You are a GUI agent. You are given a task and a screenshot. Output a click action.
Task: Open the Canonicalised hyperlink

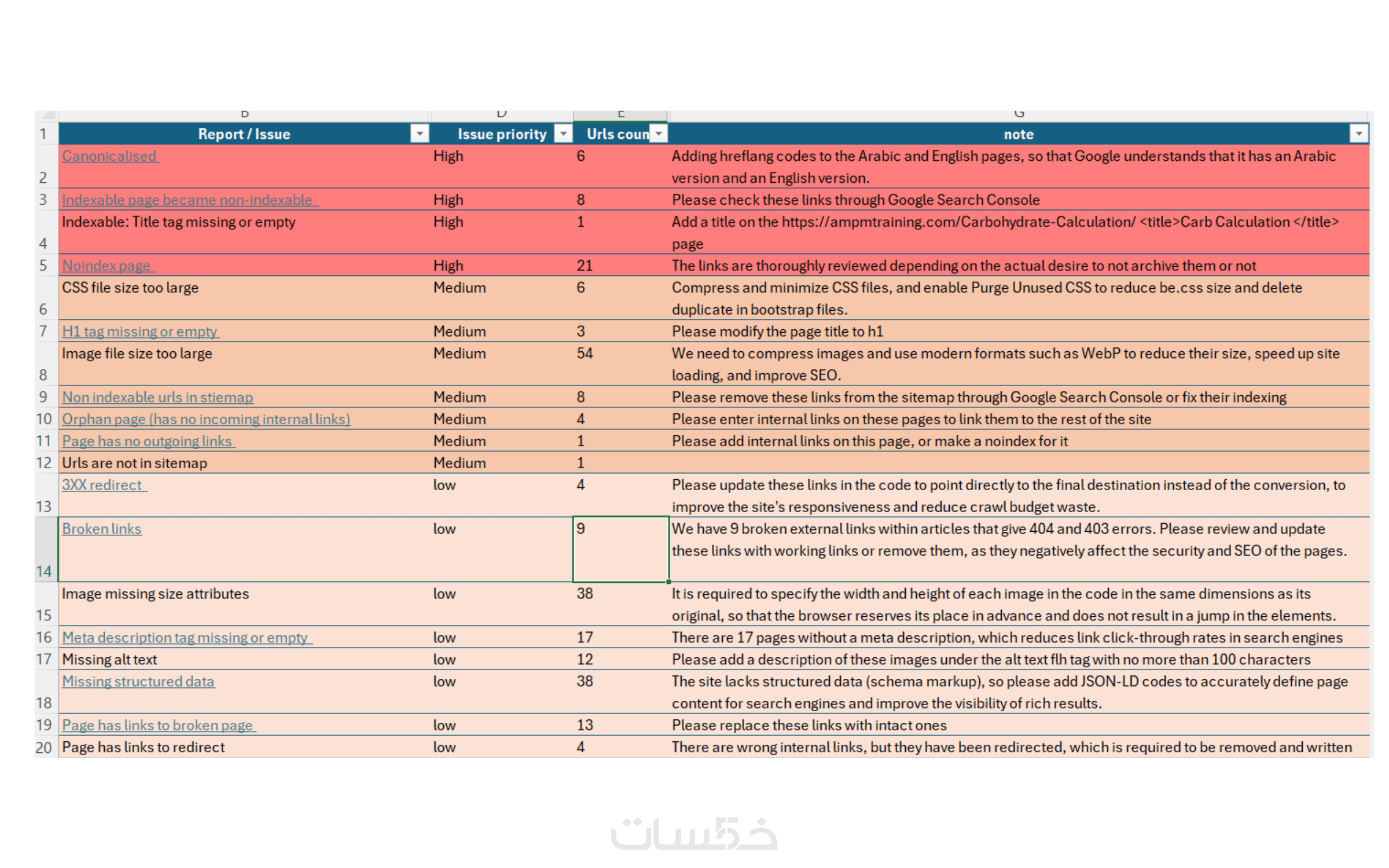click(109, 156)
